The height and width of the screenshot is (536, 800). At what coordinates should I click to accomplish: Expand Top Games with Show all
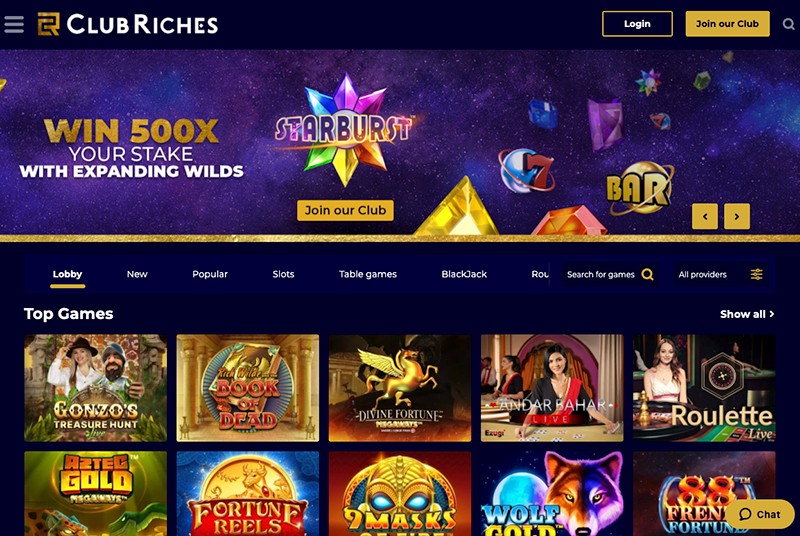tap(747, 314)
